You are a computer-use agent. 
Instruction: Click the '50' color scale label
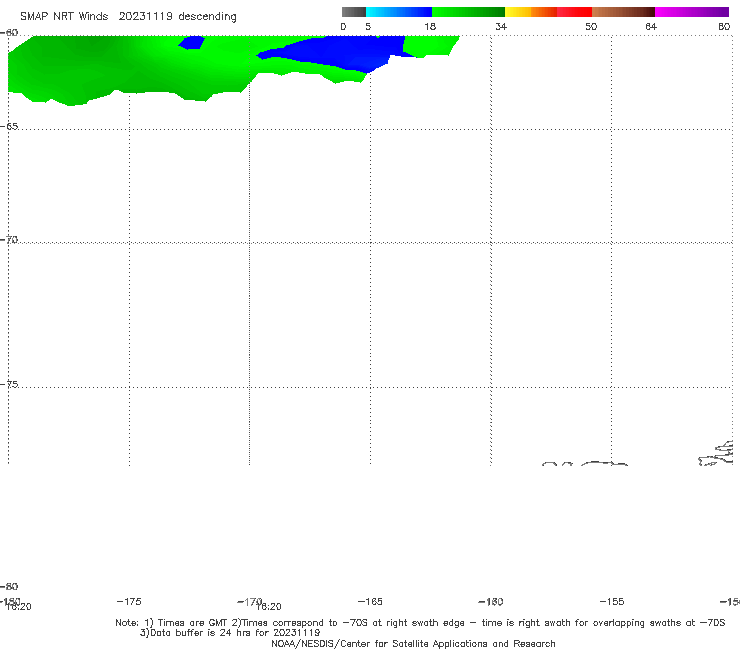[x=591, y=26]
